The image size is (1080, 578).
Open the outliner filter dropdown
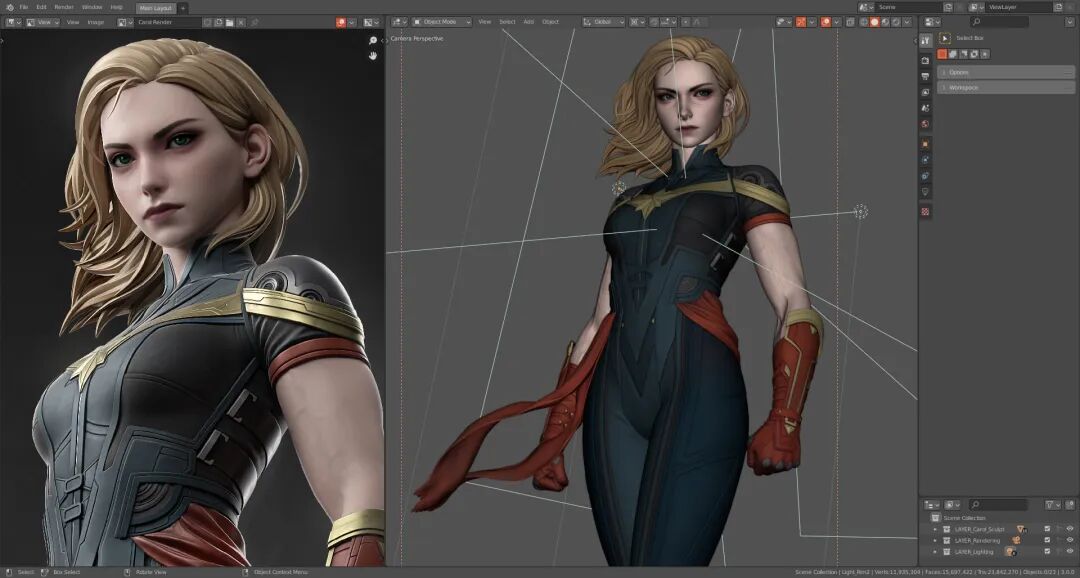pos(1053,505)
